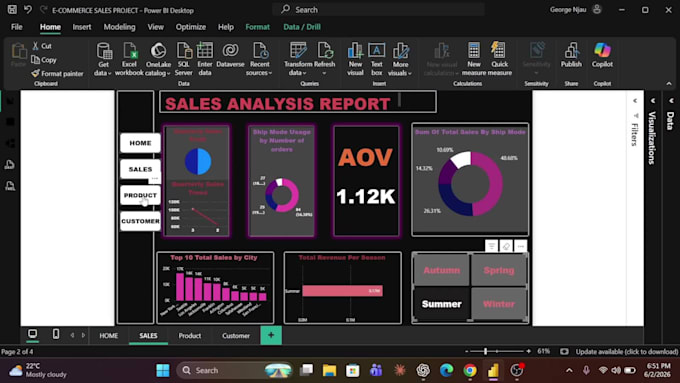Refresh the data
This screenshot has width=680, height=383.
tap(324, 60)
